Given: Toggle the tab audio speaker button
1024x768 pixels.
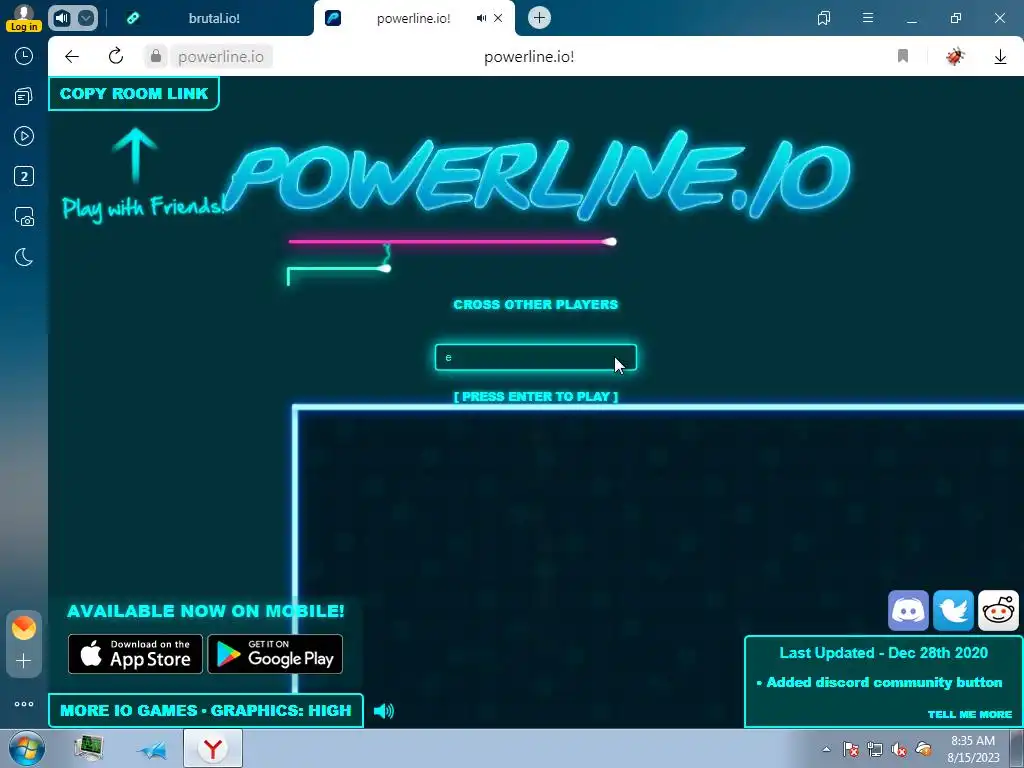Looking at the screenshot, I should click(x=62, y=18).
